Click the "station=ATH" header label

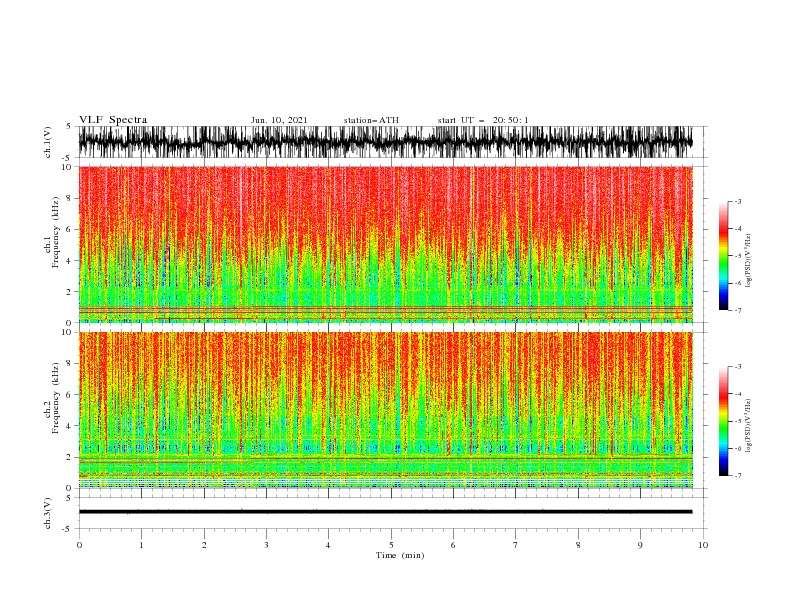tap(371, 120)
